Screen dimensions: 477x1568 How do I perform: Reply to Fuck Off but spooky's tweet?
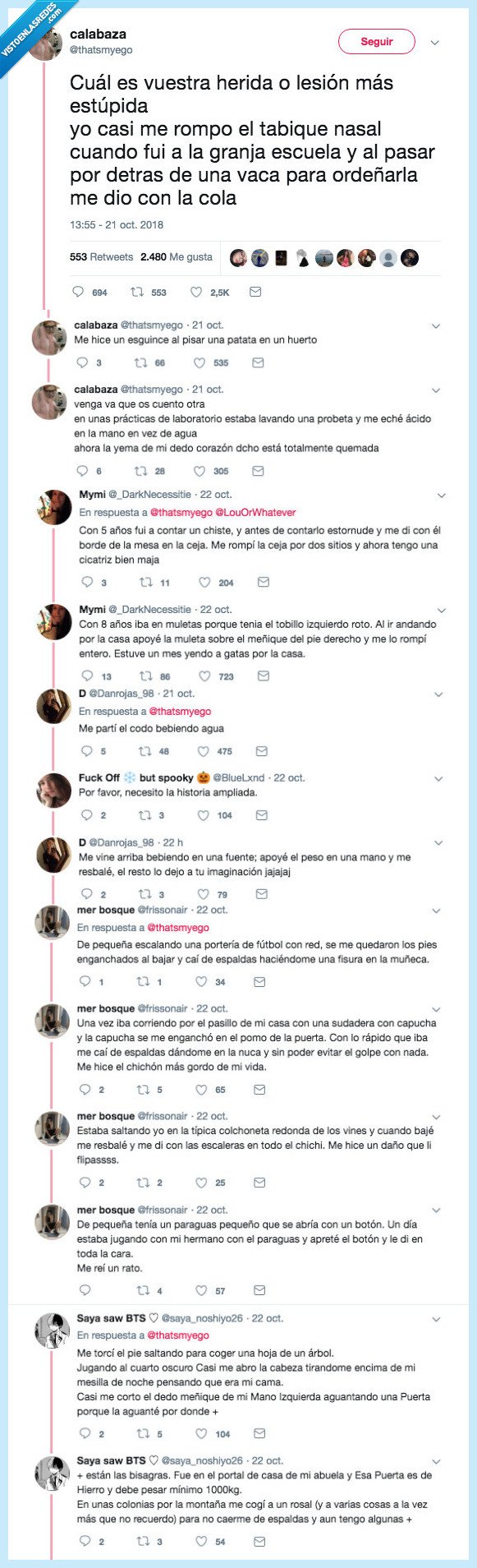[x=85, y=815]
